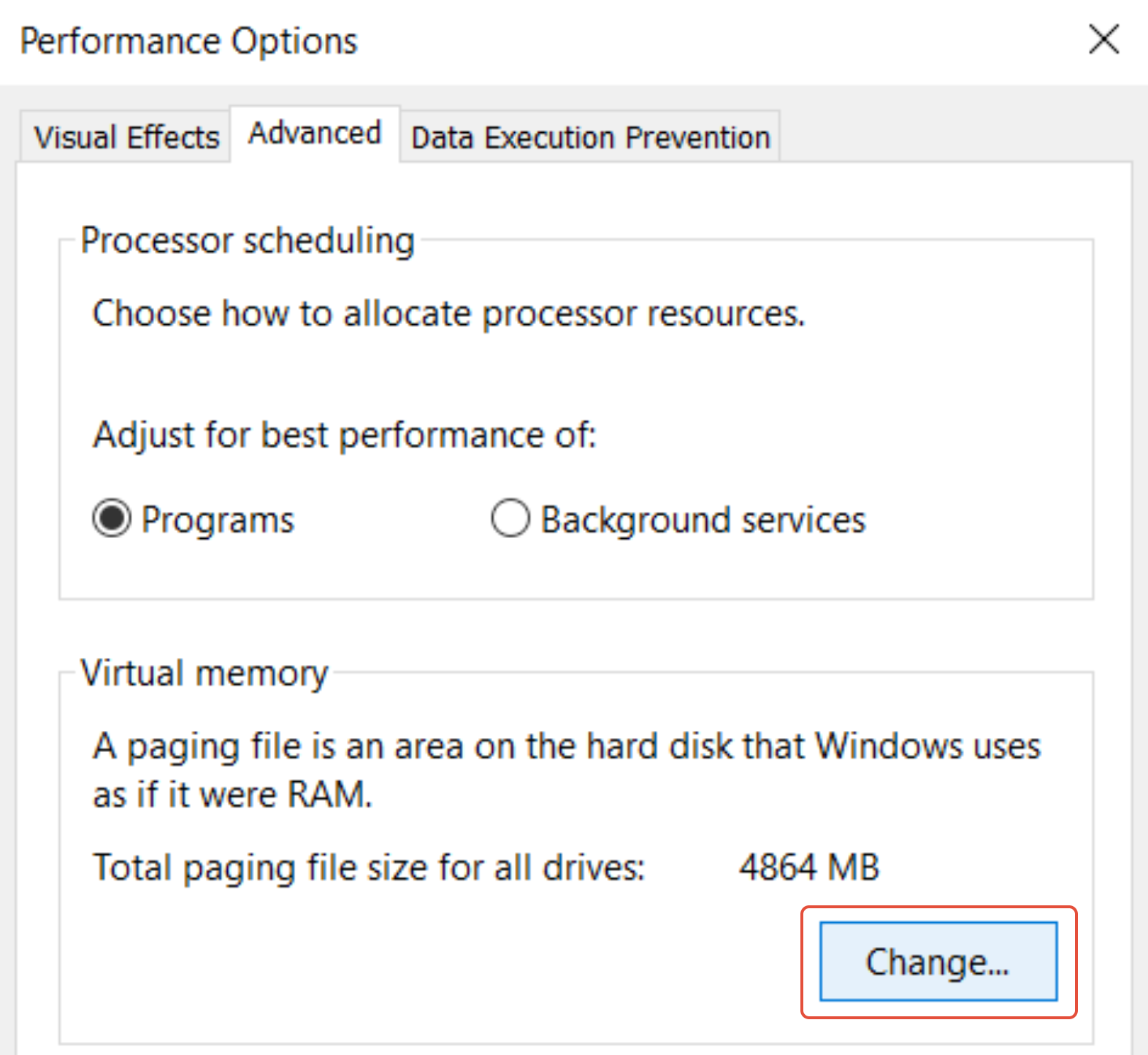Choose the Background services radio button circle
Viewport: 1148px width, 1055px height.
pos(510,518)
